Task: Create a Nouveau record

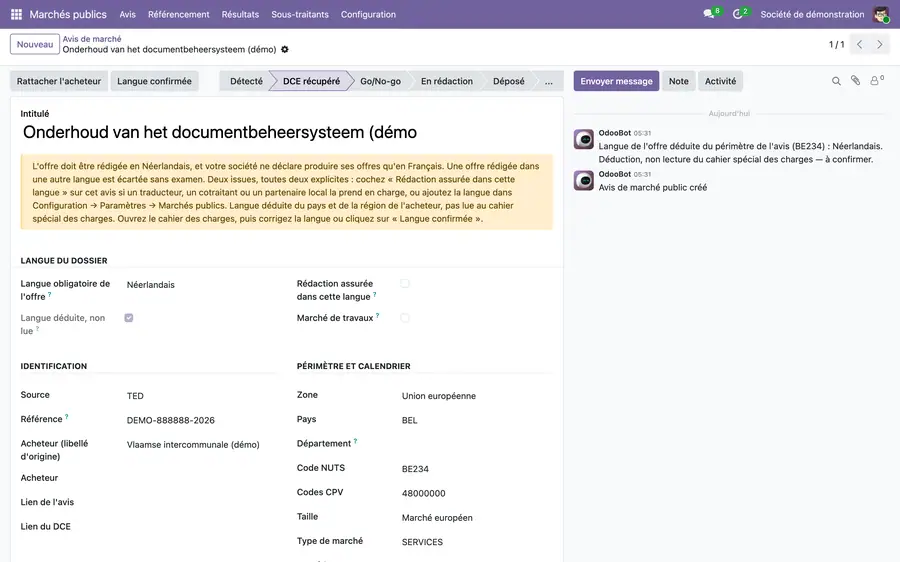Action: point(35,44)
